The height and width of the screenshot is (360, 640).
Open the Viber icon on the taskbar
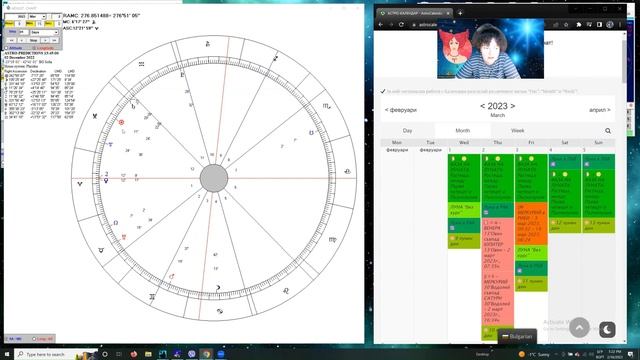[x=192, y=354]
